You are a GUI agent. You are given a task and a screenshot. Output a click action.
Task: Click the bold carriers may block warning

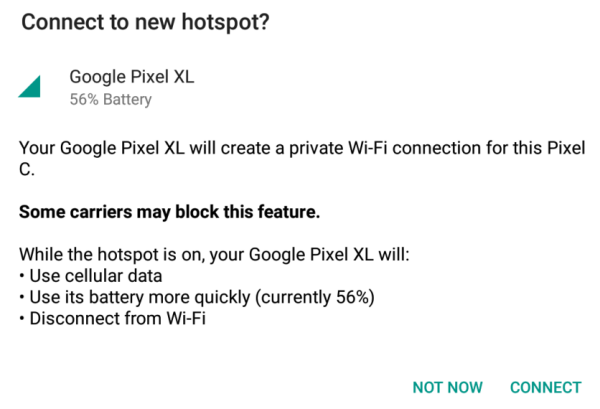click(170, 212)
